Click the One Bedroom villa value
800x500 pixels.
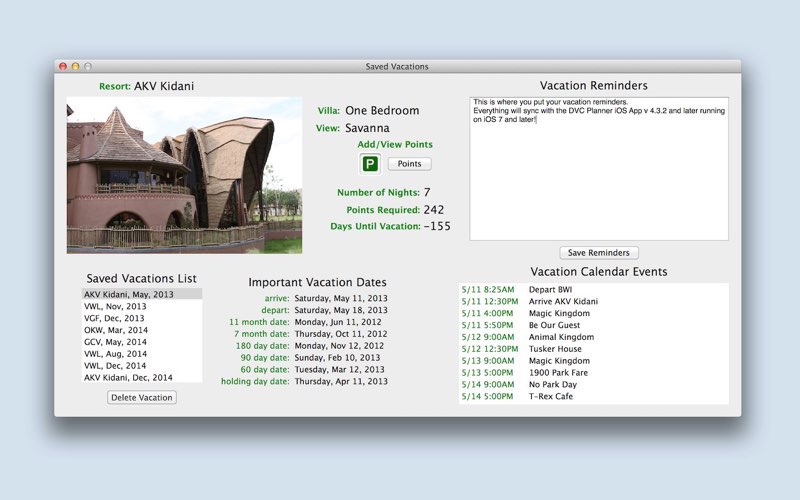pos(382,111)
